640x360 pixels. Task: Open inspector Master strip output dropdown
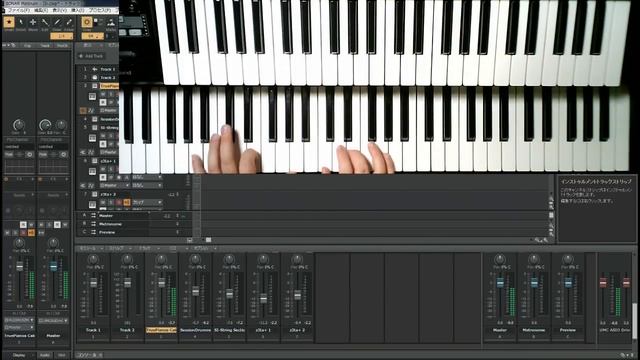point(53,320)
